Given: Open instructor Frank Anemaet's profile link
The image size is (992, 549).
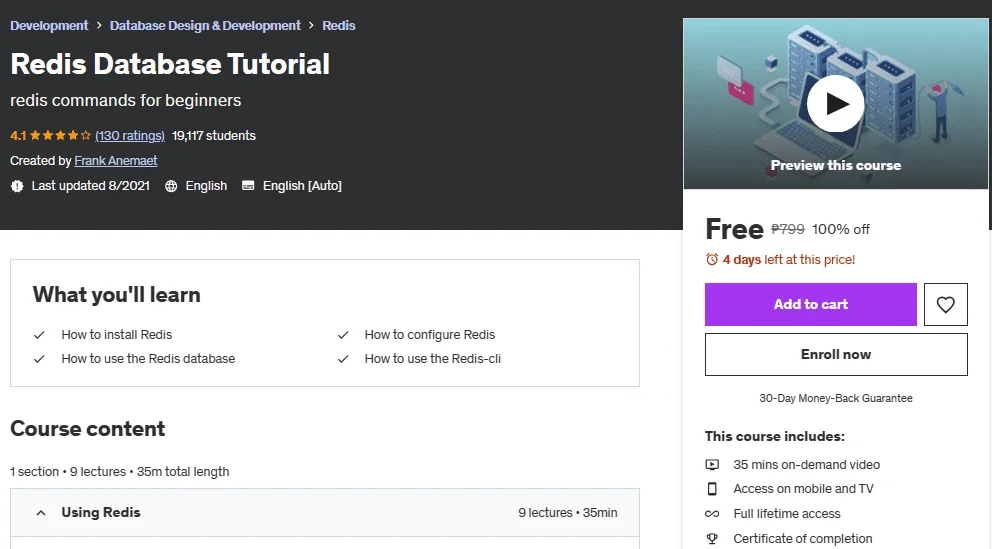Looking at the screenshot, I should pos(116,161).
